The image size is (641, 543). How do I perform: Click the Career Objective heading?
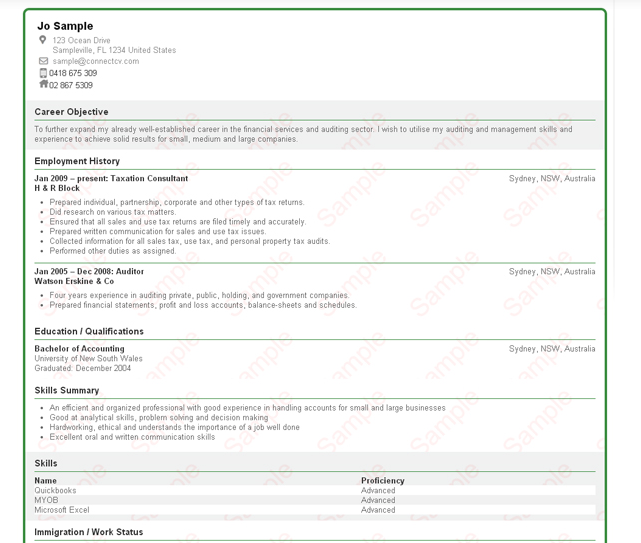click(x=72, y=112)
